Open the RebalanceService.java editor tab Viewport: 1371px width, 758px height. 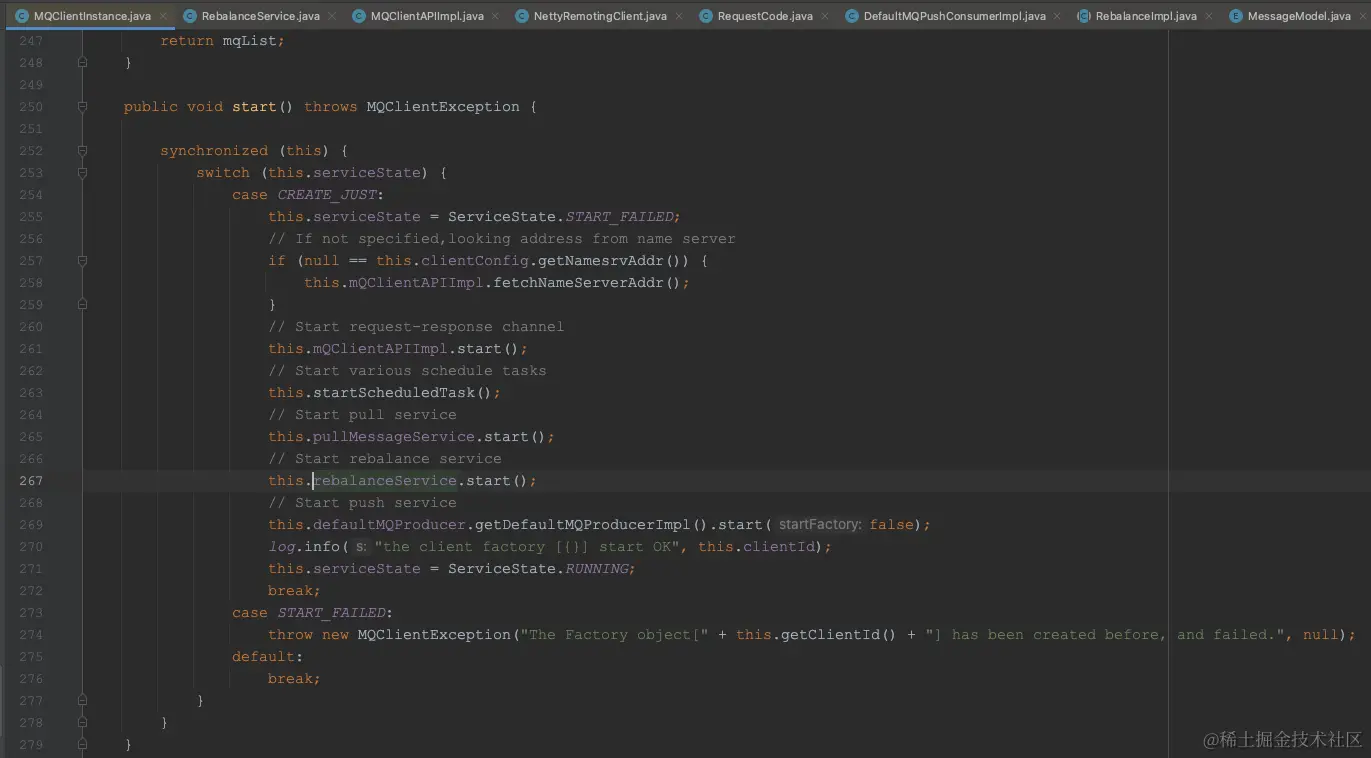point(260,16)
